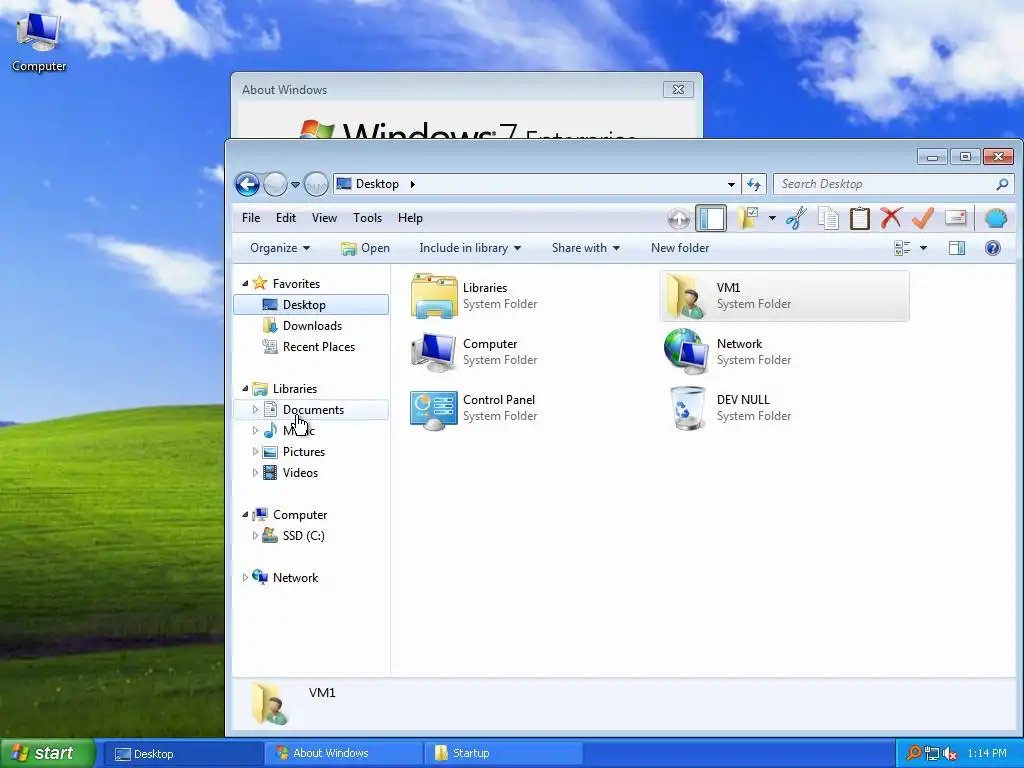Select Videos in the Libraries tree
The height and width of the screenshot is (768, 1024).
[300, 473]
